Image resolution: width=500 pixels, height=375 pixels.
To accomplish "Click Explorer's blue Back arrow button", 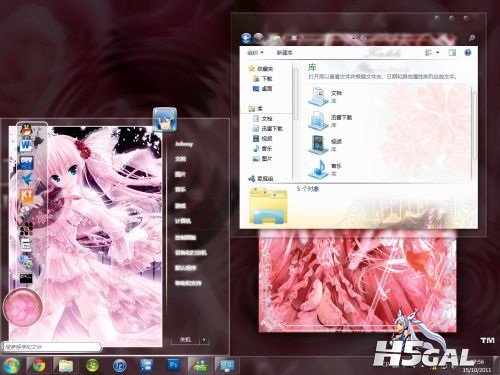I will pos(246,38).
